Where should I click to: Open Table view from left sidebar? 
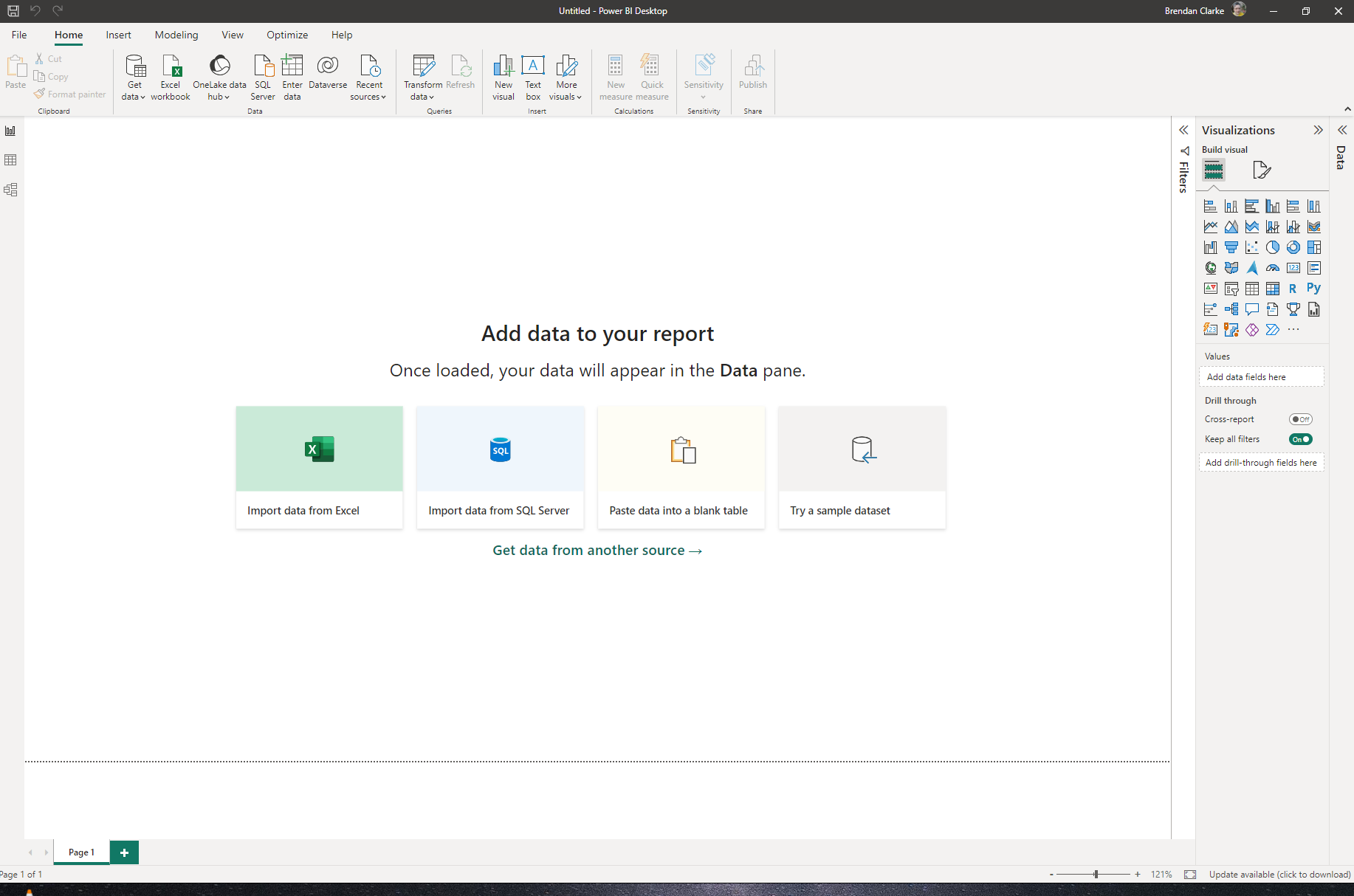10,160
